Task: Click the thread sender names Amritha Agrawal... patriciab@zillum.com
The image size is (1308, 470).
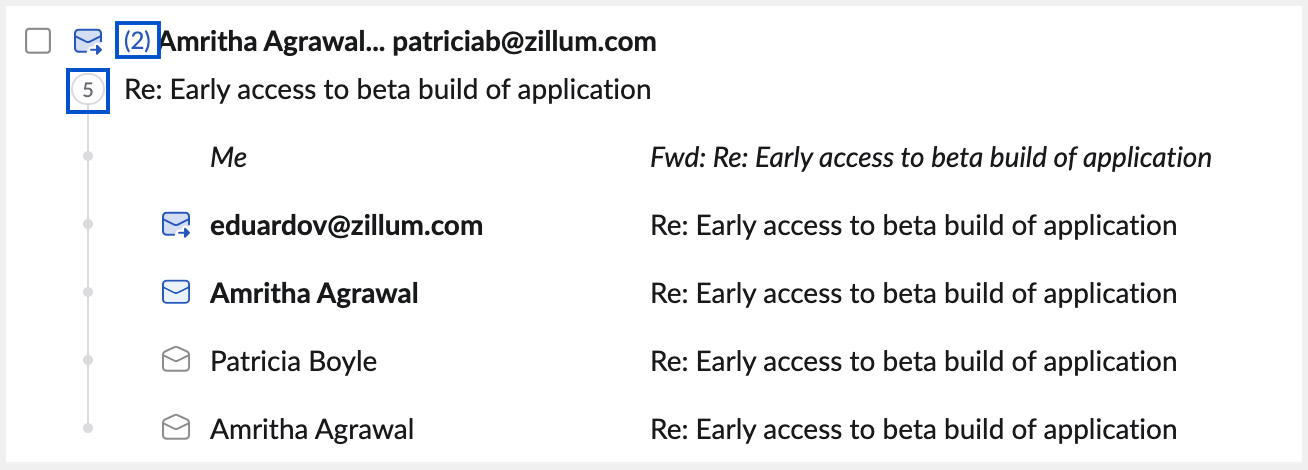Action: click(408, 41)
